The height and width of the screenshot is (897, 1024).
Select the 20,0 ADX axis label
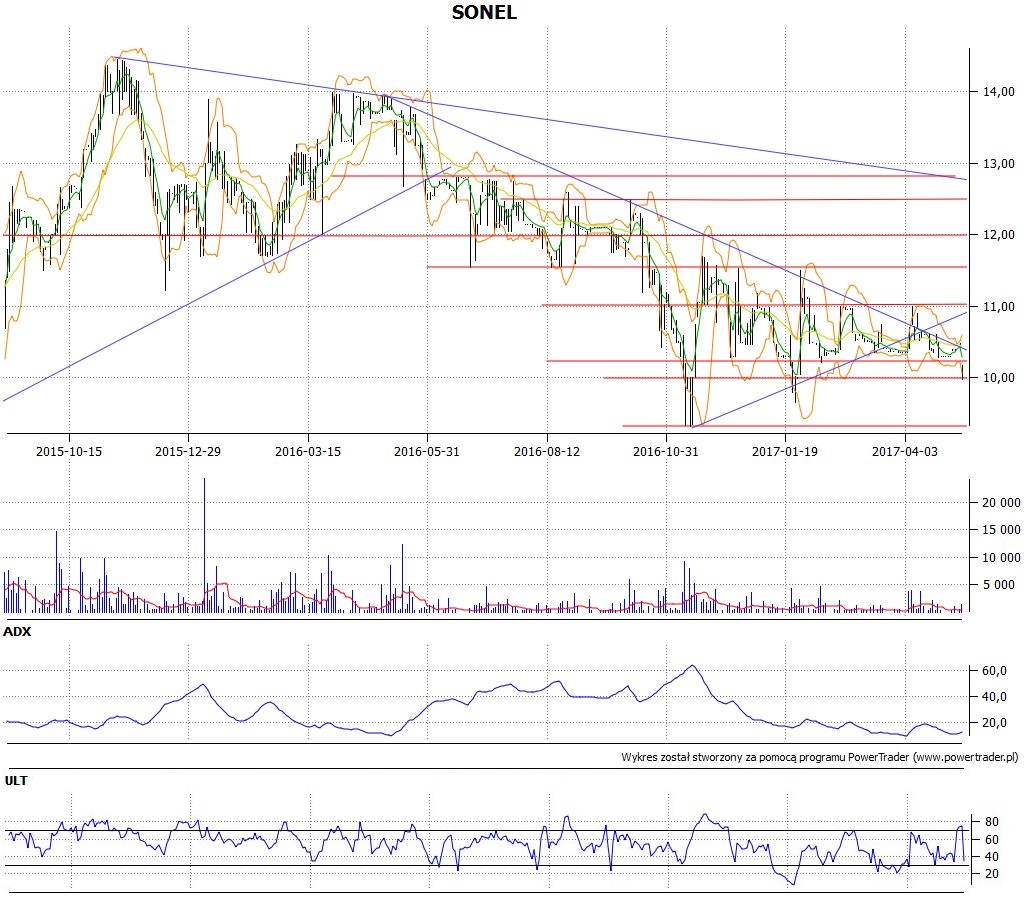pos(994,723)
